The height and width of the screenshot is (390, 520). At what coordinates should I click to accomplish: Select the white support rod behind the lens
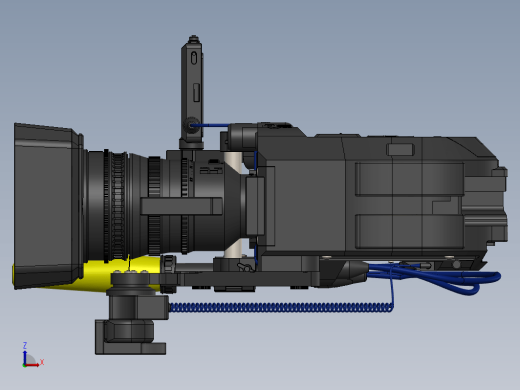click(x=232, y=204)
